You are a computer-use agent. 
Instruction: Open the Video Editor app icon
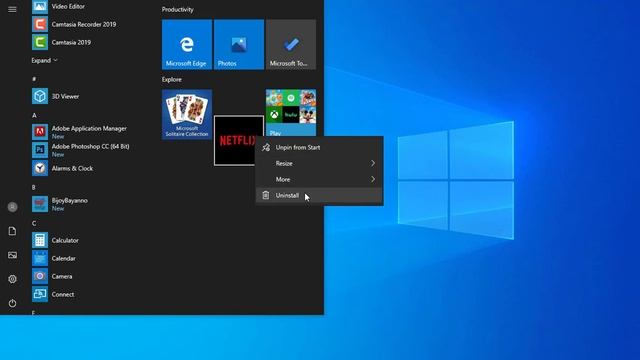[40, 7]
